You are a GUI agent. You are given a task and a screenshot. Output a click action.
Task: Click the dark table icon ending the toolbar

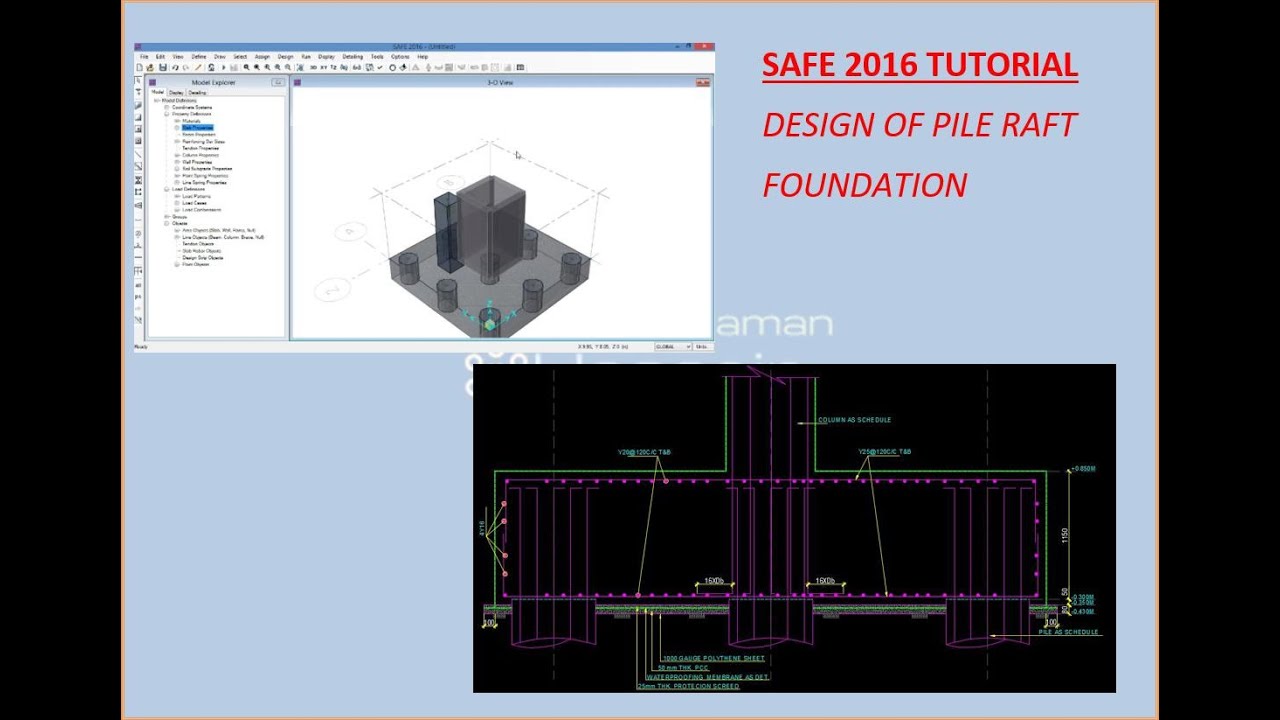tap(521, 67)
